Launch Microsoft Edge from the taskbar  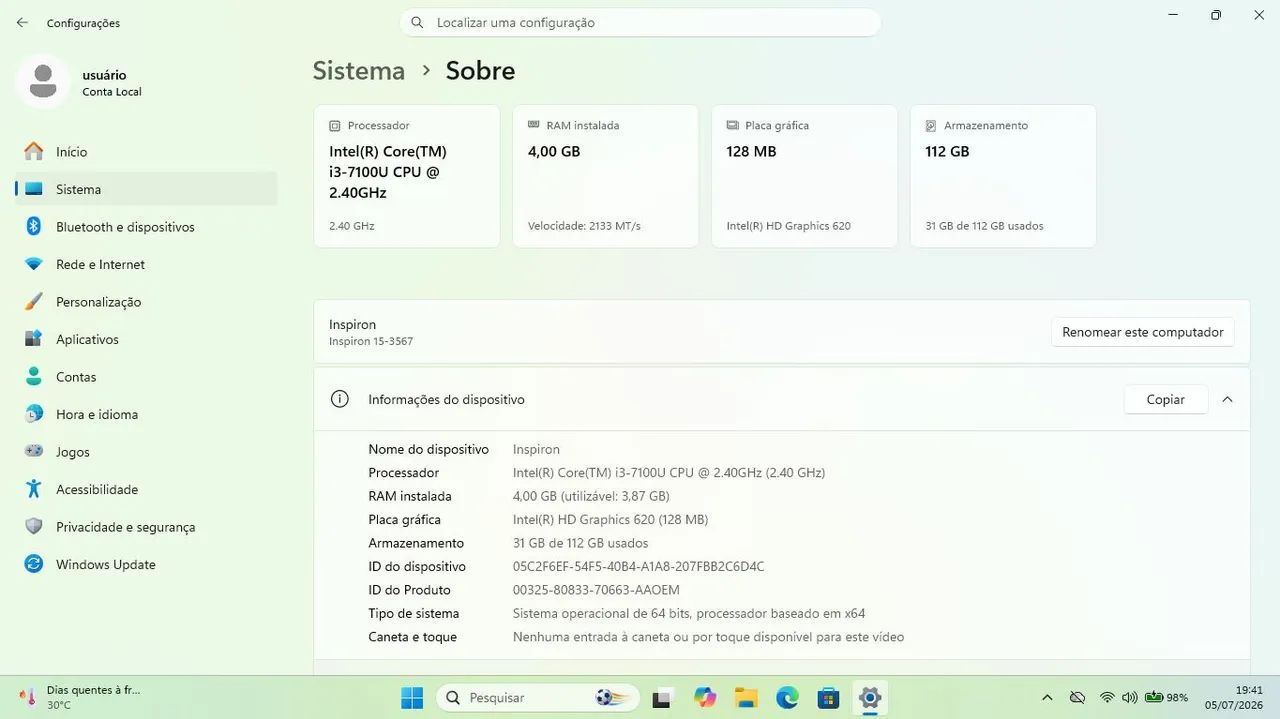[x=787, y=697]
